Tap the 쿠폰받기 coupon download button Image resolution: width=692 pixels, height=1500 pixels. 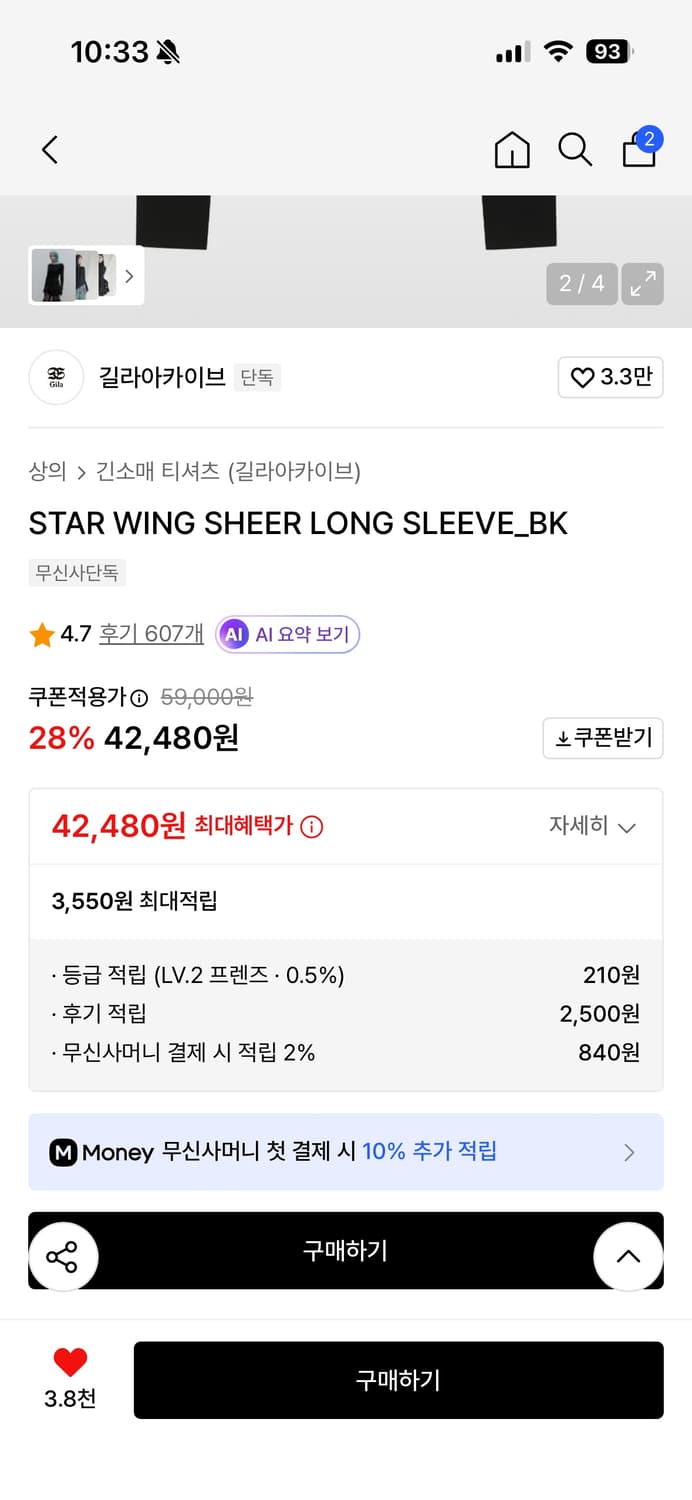pos(602,738)
